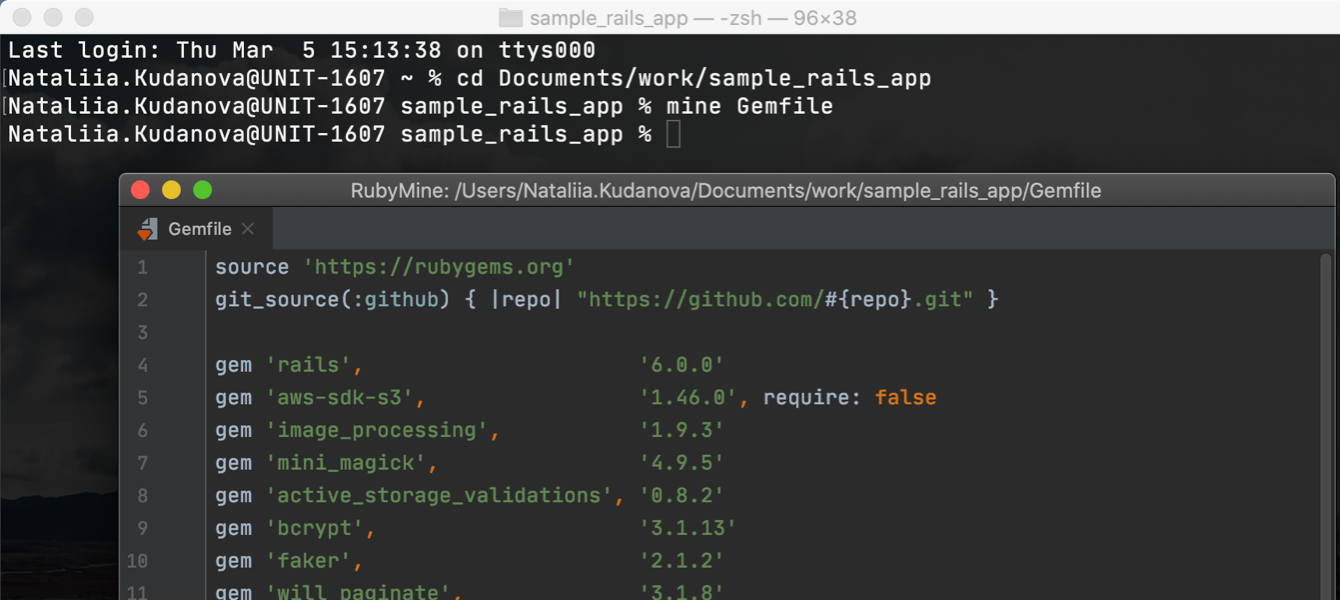This screenshot has width=1340, height=600.
Task: Minimize RubyMine using the yellow button
Action: click(x=172, y=190)
